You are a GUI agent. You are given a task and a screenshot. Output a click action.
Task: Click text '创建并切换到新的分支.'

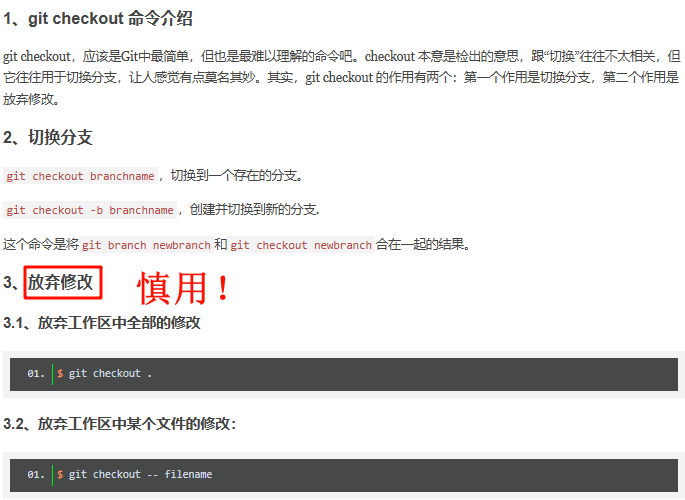pyautogui.click(x=254, y=210)
